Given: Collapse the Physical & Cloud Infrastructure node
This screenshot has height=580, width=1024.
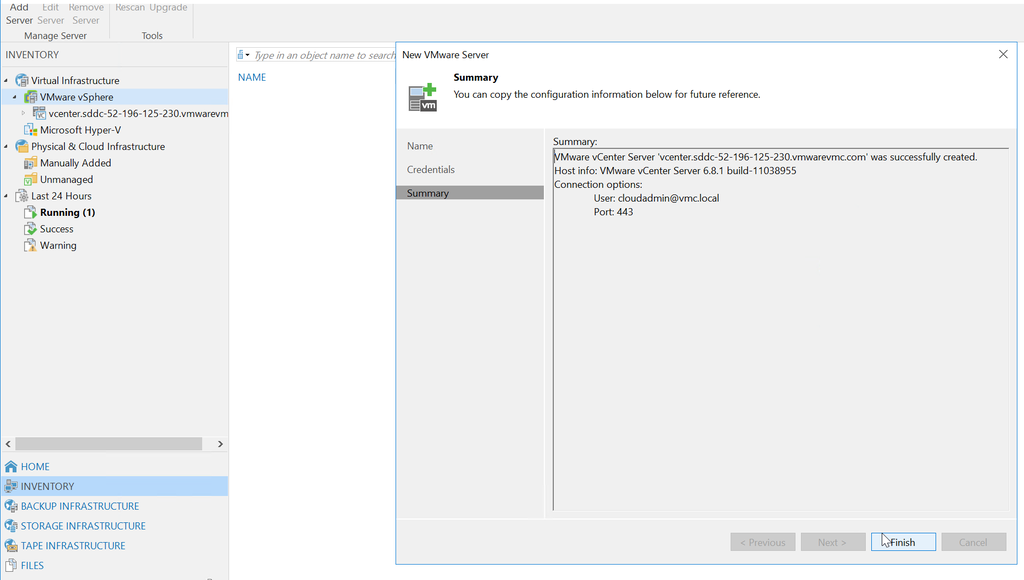Looking at the screenshot, I should [7, 146].
